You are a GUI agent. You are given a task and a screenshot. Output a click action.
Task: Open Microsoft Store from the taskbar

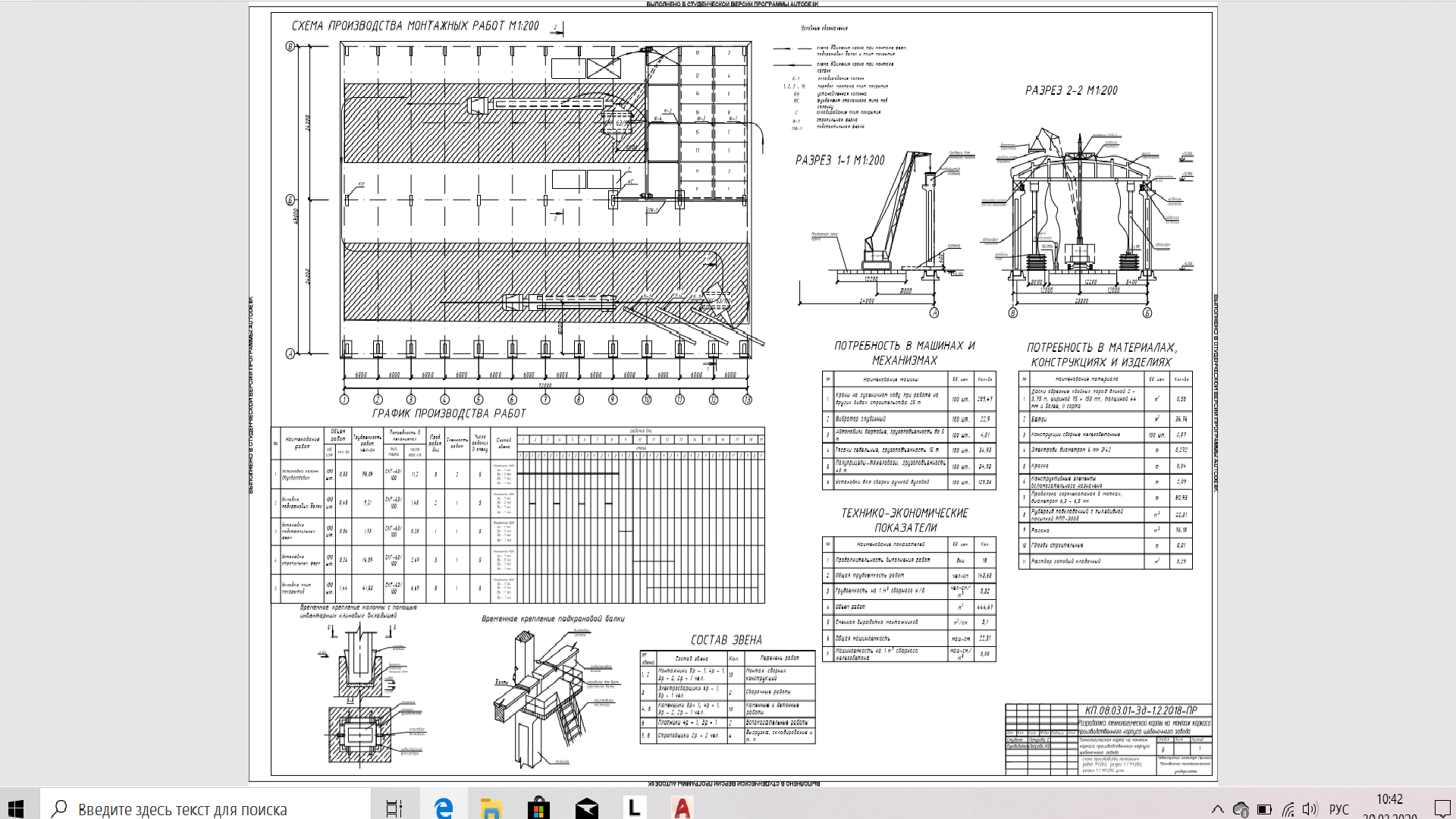pyautogui.click(x=538, y=808)
